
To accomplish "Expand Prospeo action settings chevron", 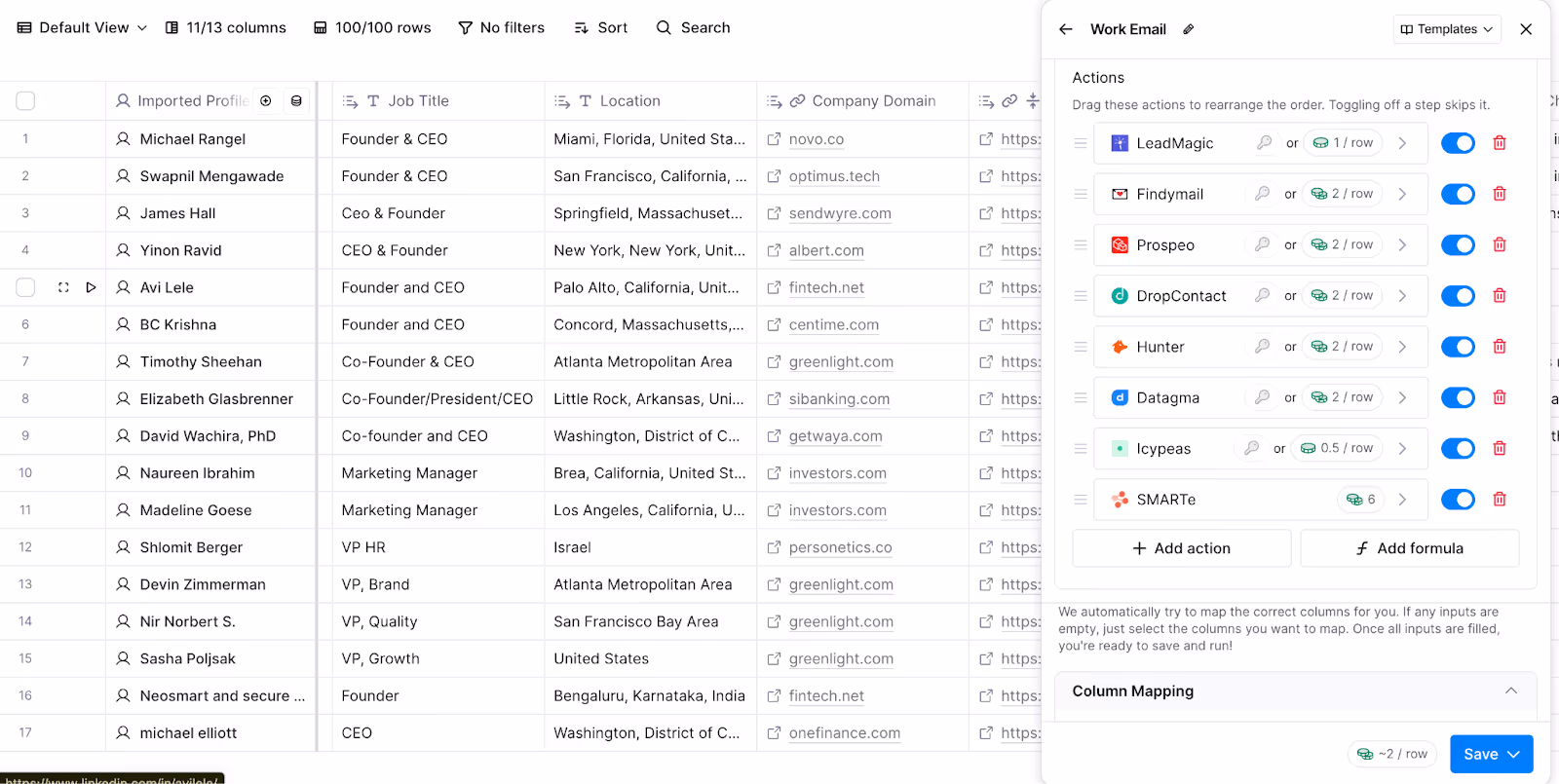I will (1402, 244).
